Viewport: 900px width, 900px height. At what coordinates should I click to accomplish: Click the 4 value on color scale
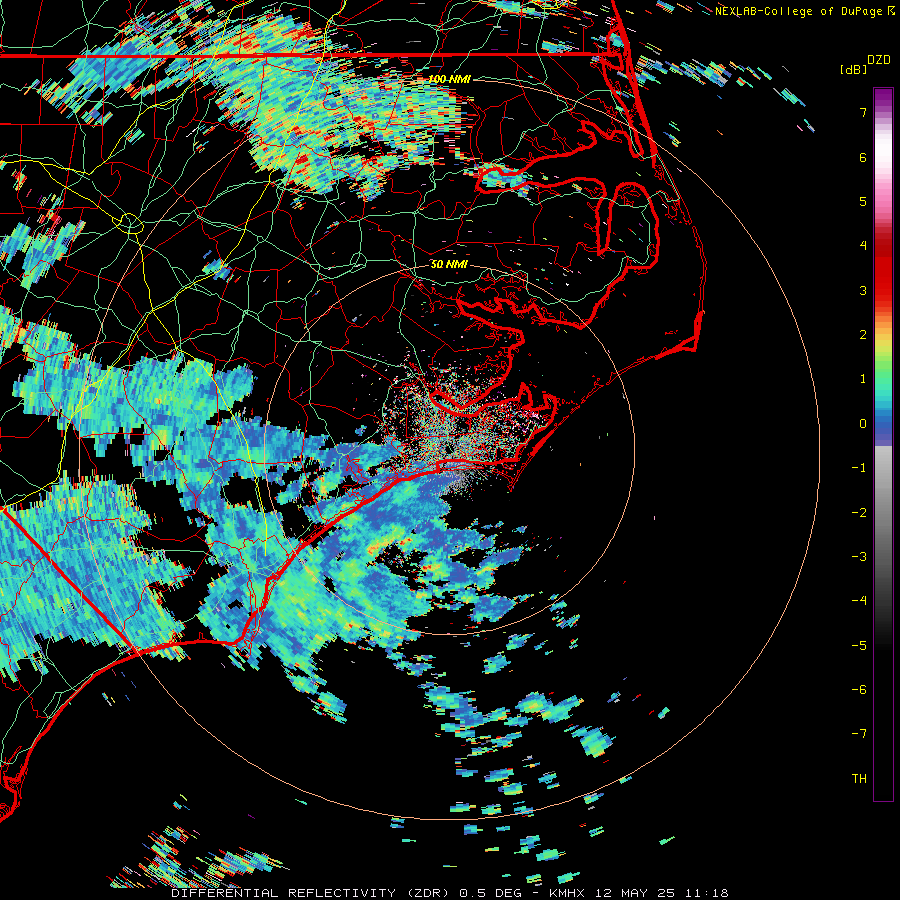[863, 246]
